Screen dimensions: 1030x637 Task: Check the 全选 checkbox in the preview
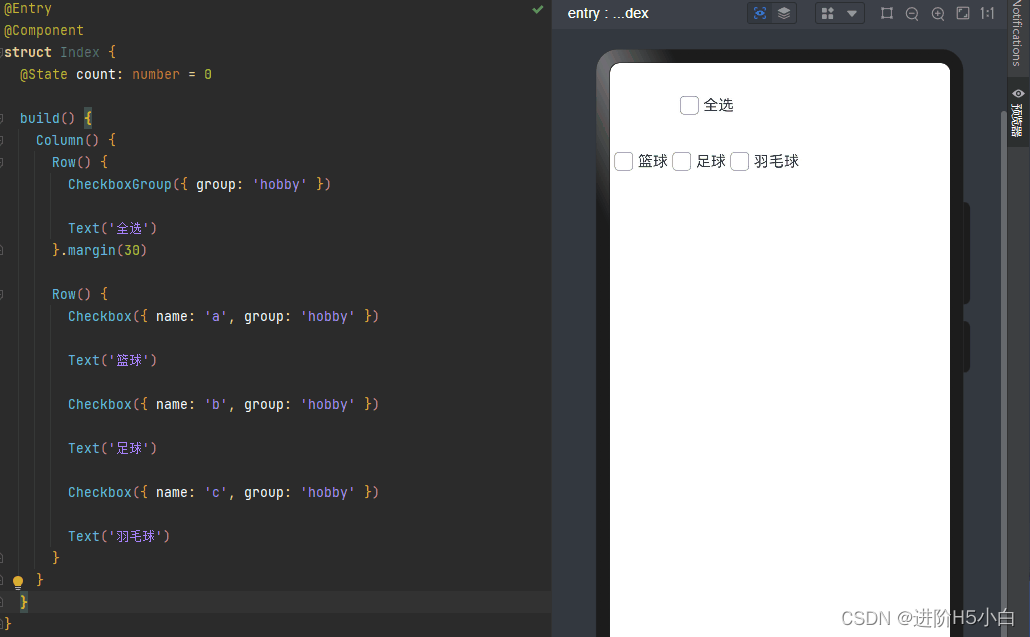688,105
